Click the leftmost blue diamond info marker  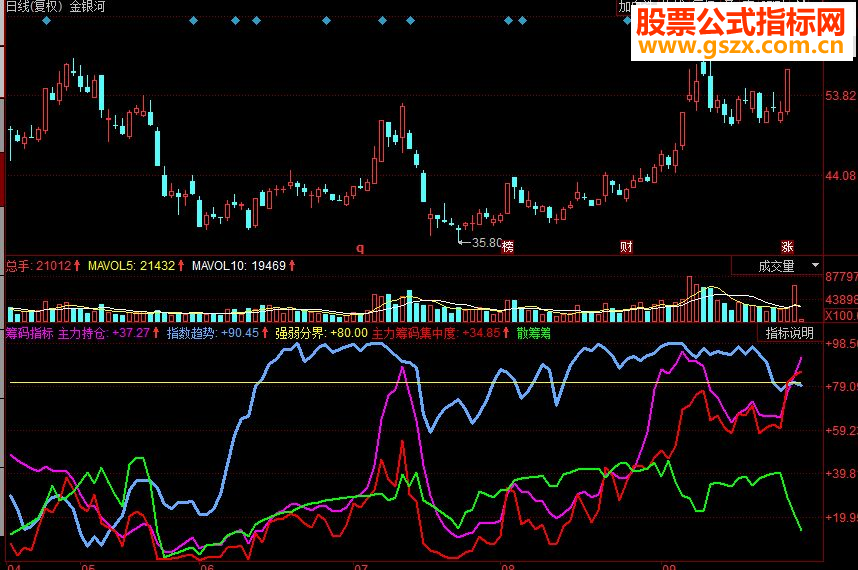(x=47, y=21)
